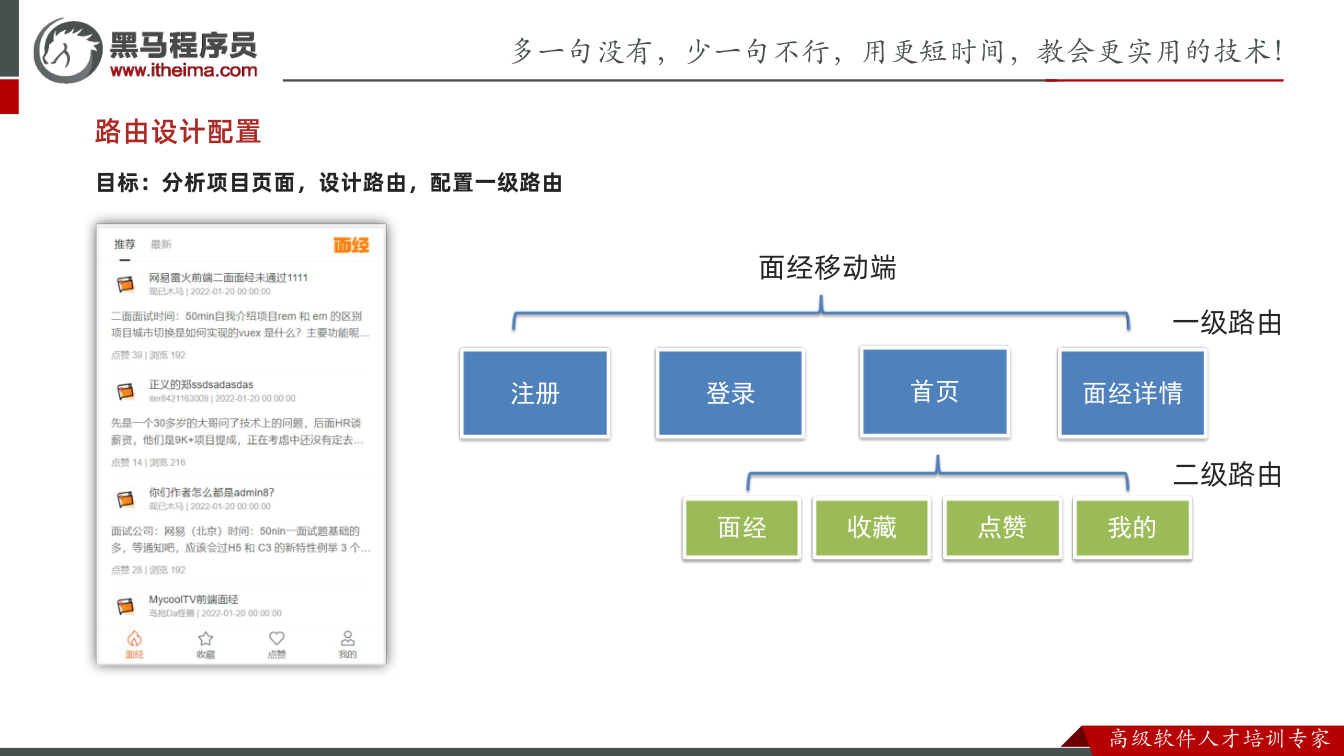This screenshot has height=756, width=1344.
Task: Click the article preview starting 面试公司：网易
Action: pos(240,539)
